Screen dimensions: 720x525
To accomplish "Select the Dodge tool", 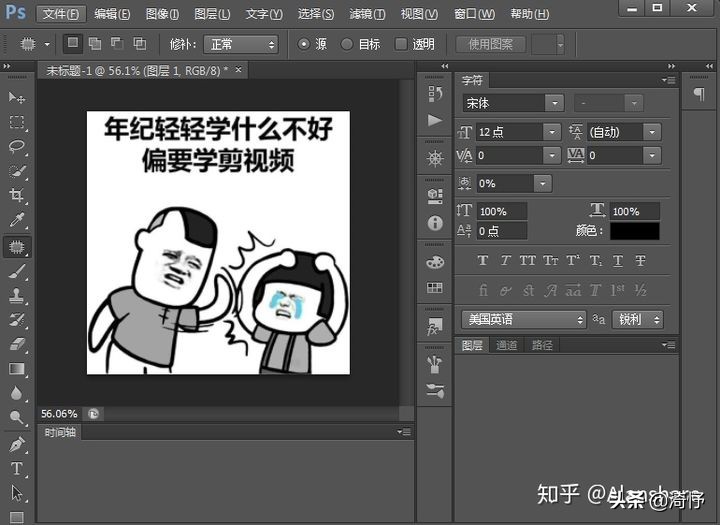I will tap(17, 417).
